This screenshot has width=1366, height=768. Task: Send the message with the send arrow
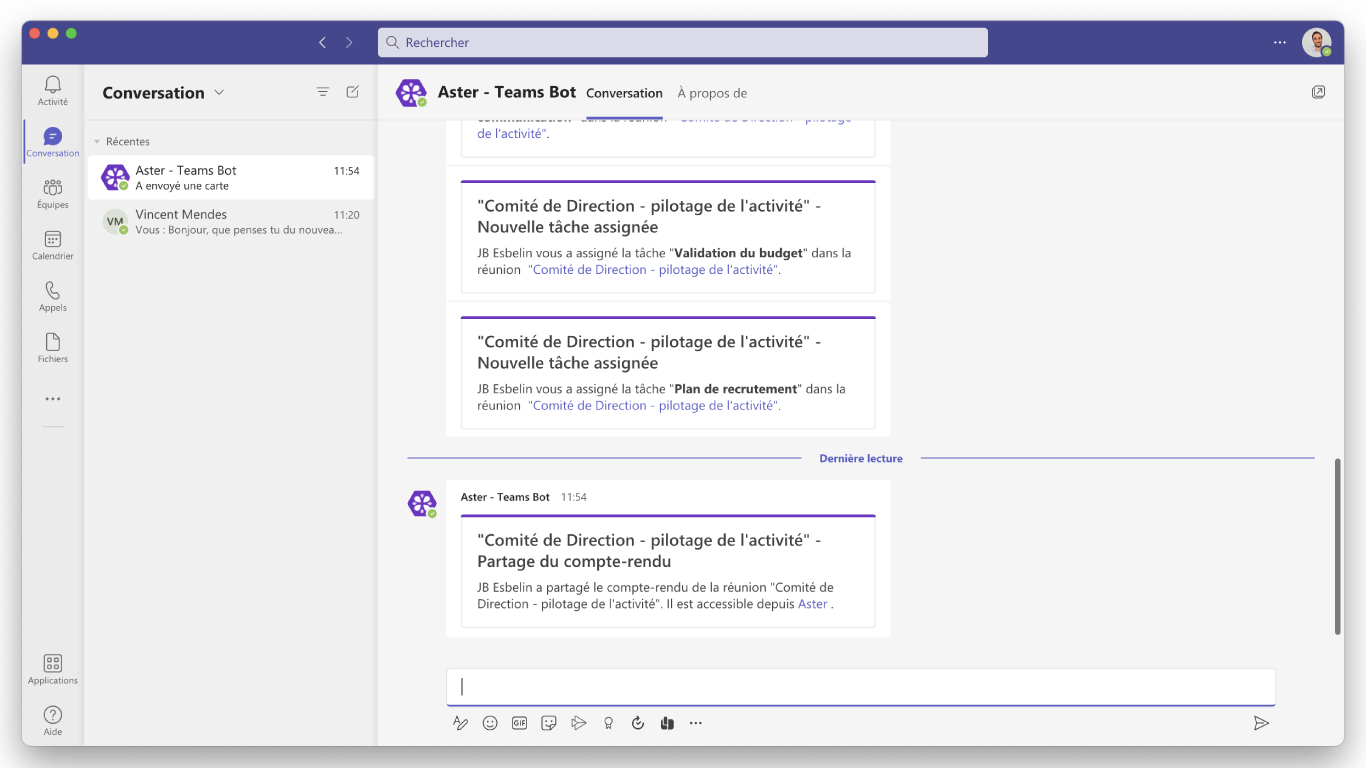click(x=1261, y=723)
